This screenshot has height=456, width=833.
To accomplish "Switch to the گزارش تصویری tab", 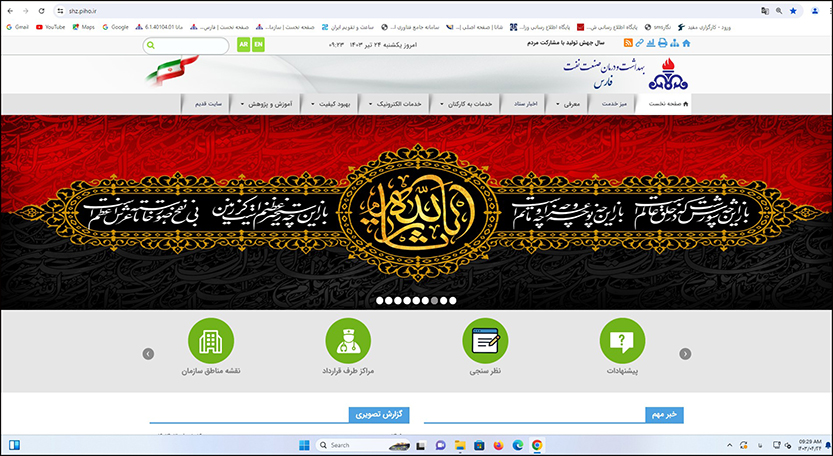I will tap(379, 415).
